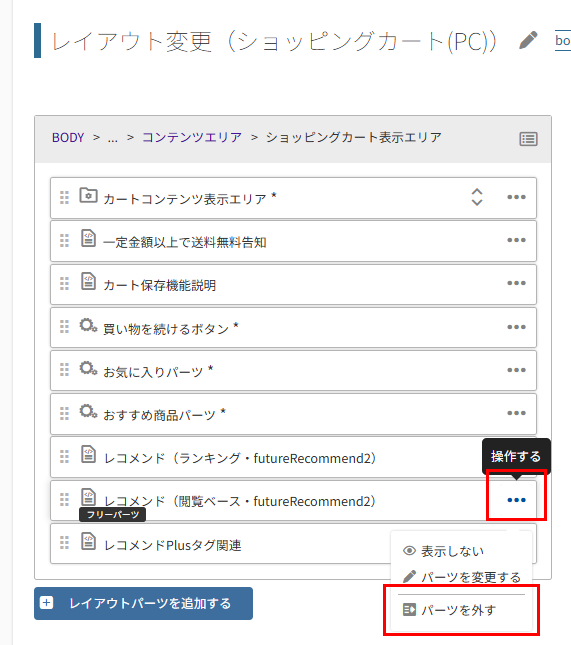This screenshot has width=571, height=645.
Task: Click document icon of レコメンド（閲覧ベース row
Action: (88, 497)
